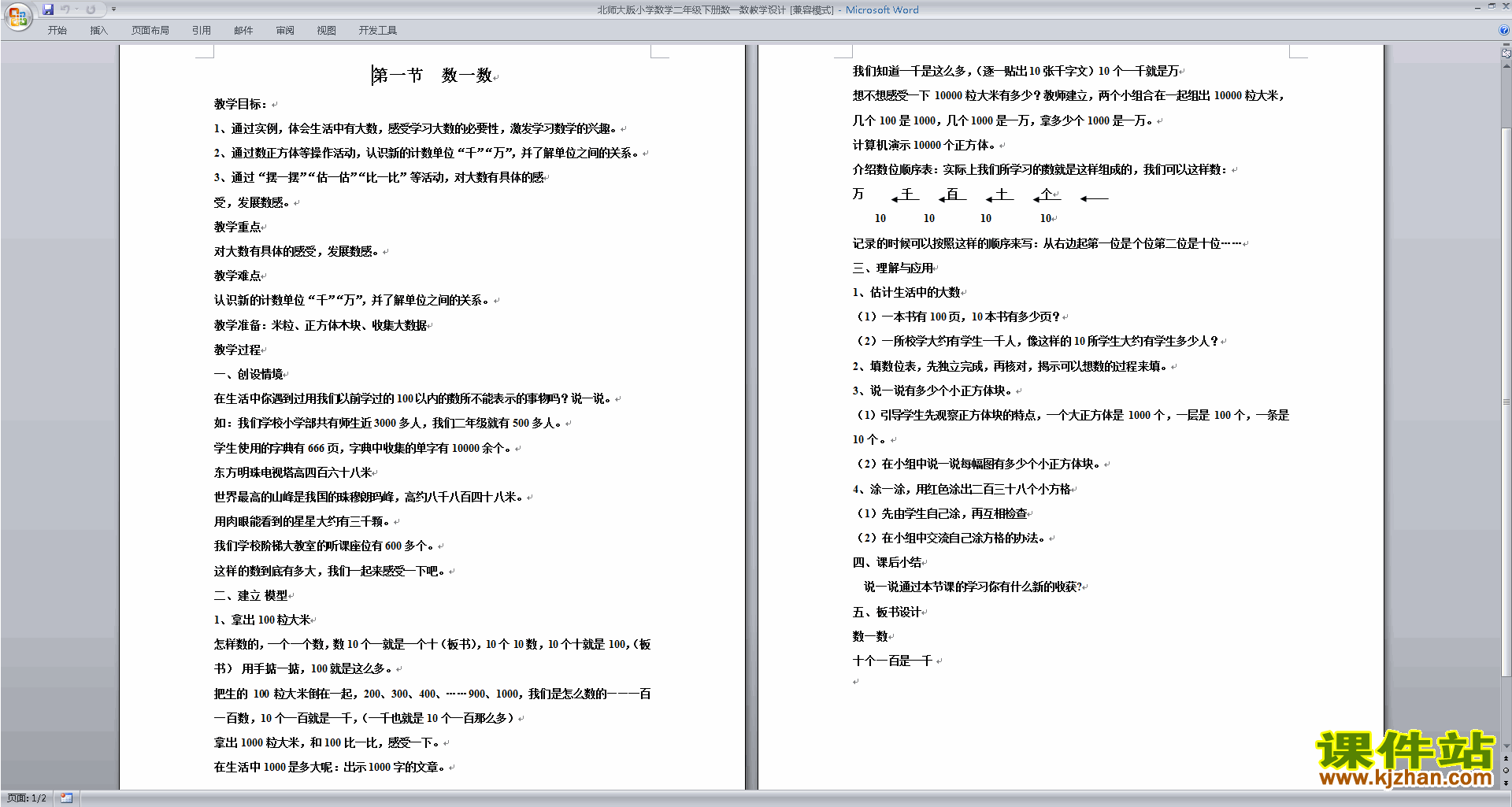Open the 开发工具 tab
Screen dimensions: 1512x807
(378, 31)
